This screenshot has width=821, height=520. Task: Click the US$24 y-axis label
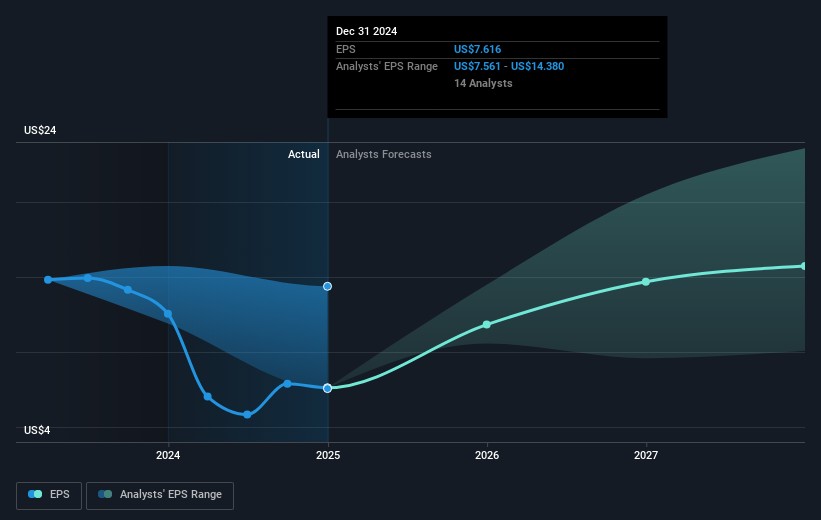tap(41, 131)
